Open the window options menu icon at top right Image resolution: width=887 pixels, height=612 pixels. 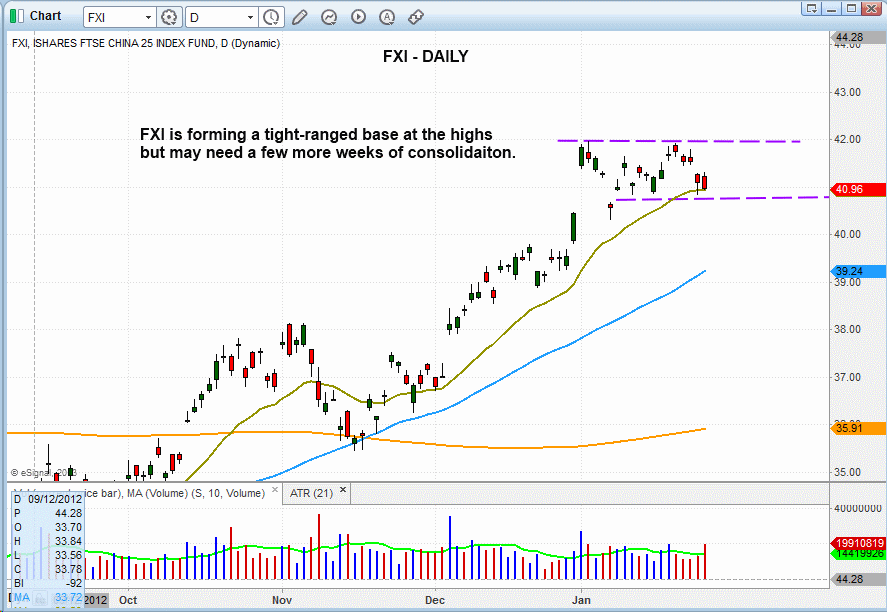coord(812,8)
